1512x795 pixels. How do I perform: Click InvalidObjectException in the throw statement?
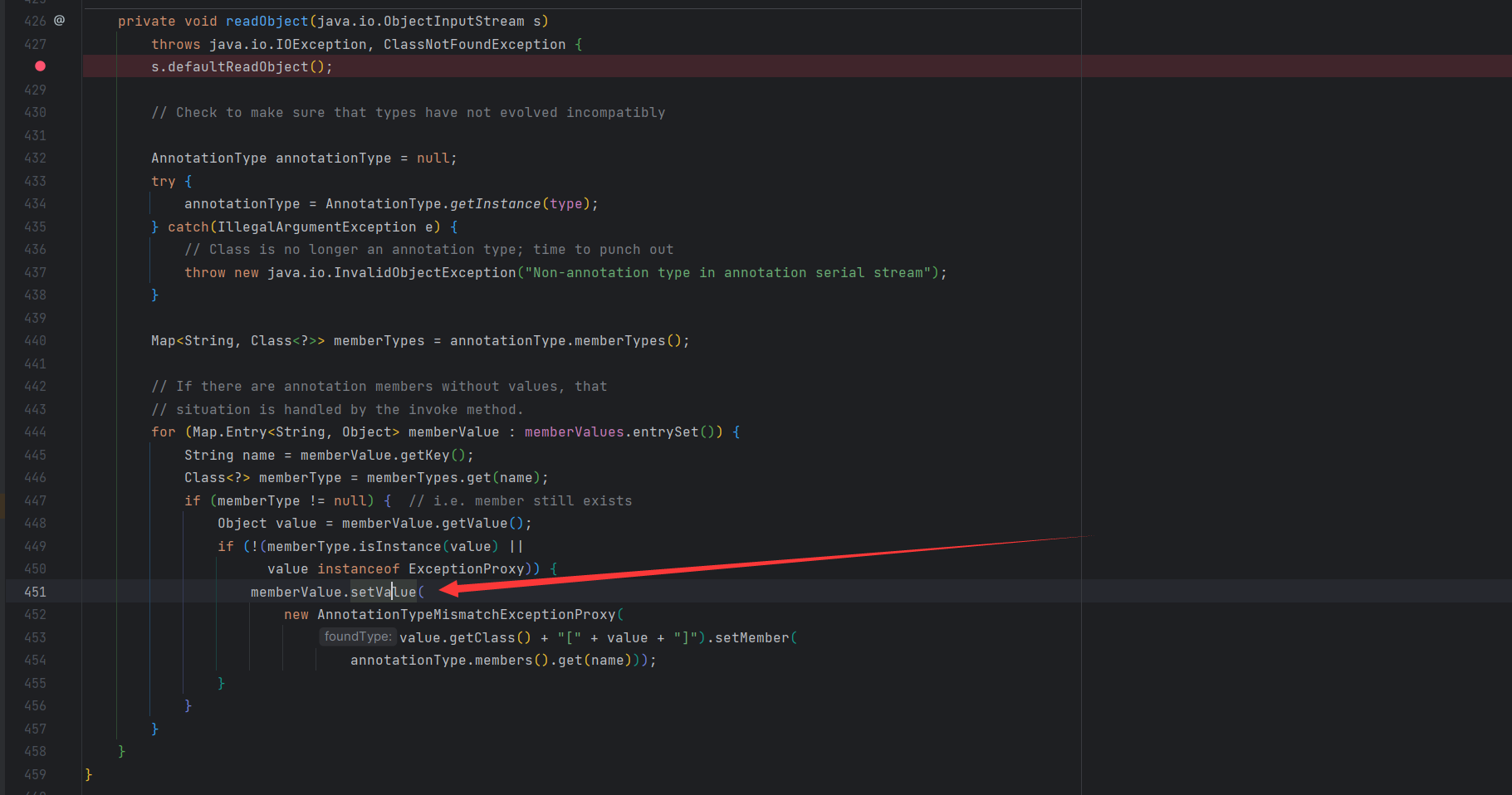(424, 273)
